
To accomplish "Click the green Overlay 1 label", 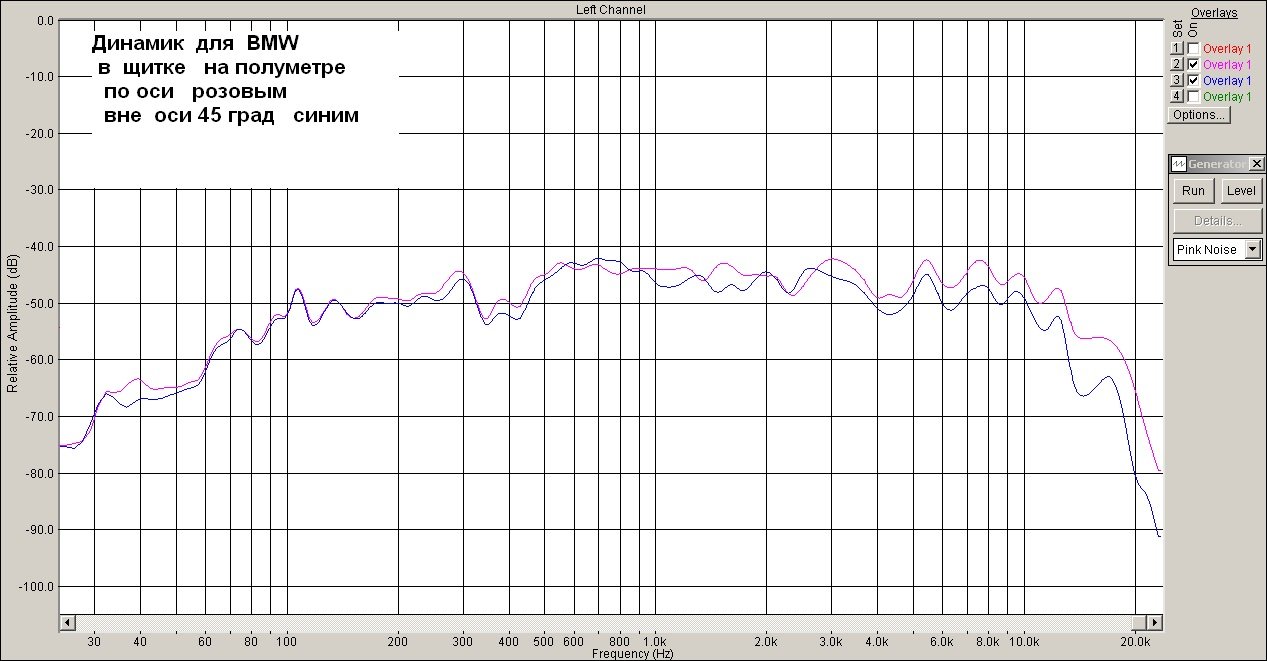I will [x=1226, y=97].
